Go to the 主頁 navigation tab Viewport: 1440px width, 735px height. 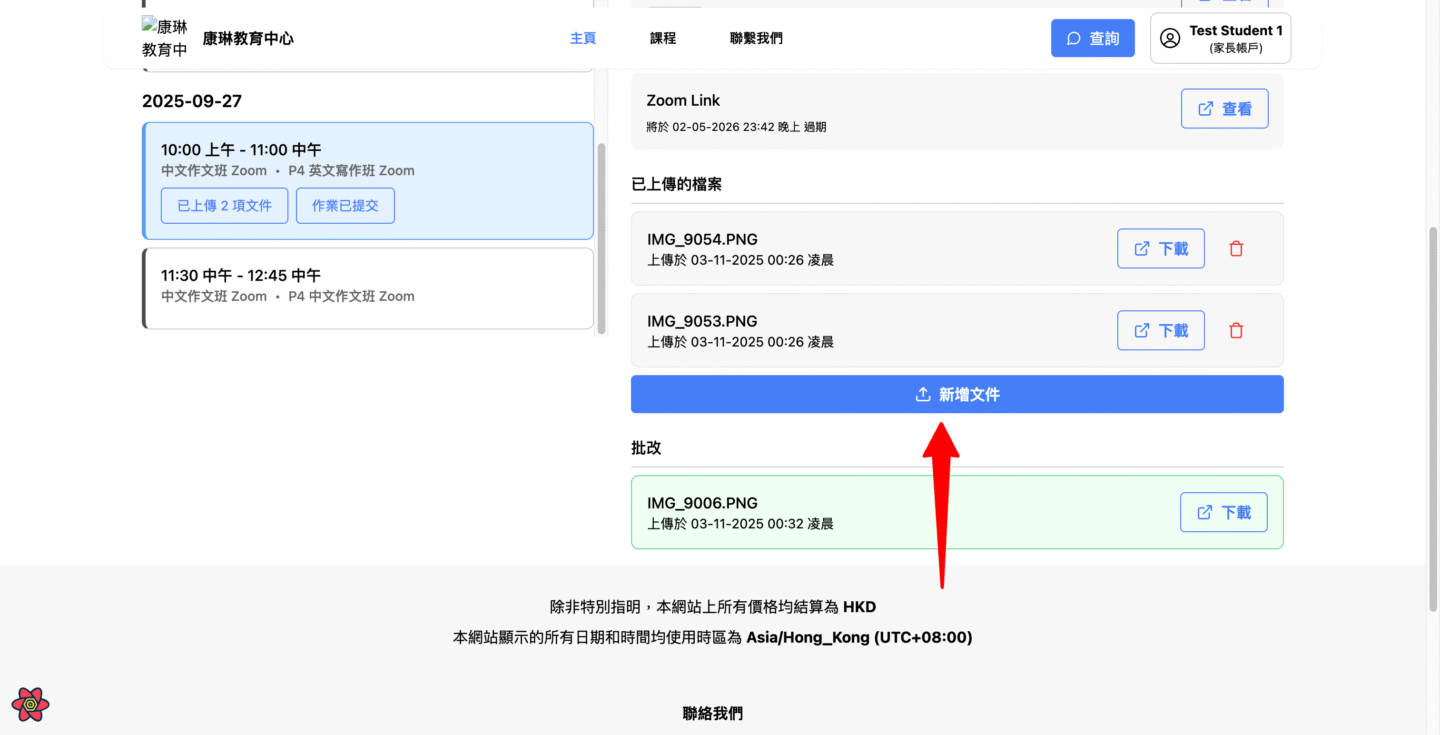[583, 38]
